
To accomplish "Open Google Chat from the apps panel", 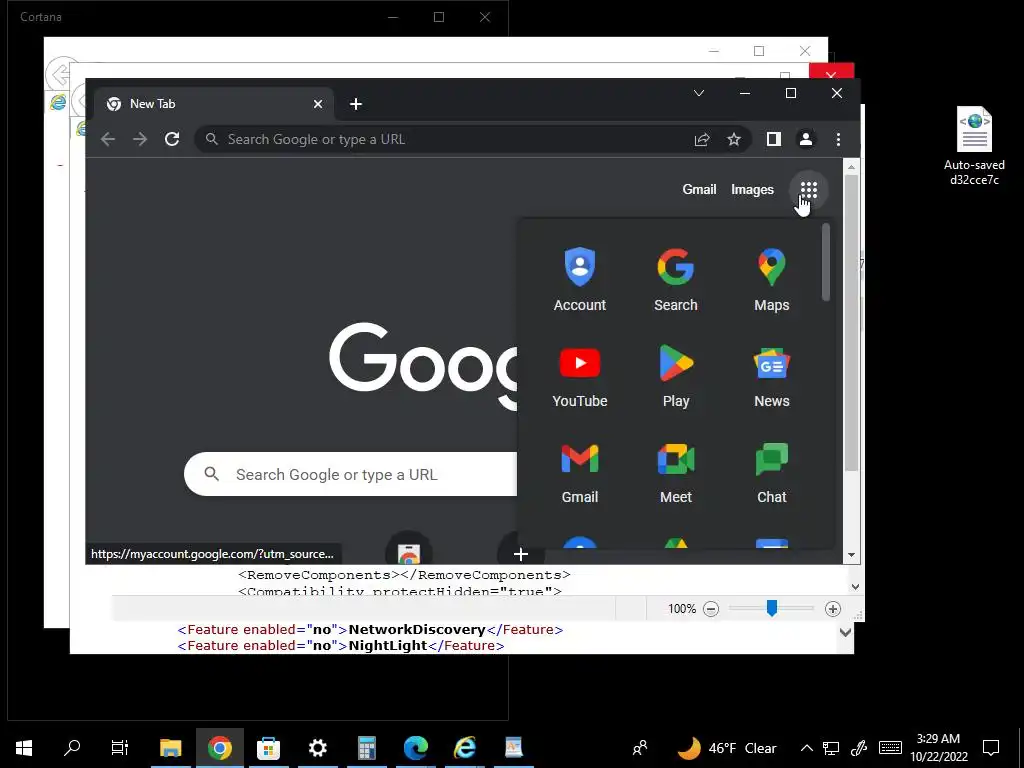I will [x=772, y=472].
